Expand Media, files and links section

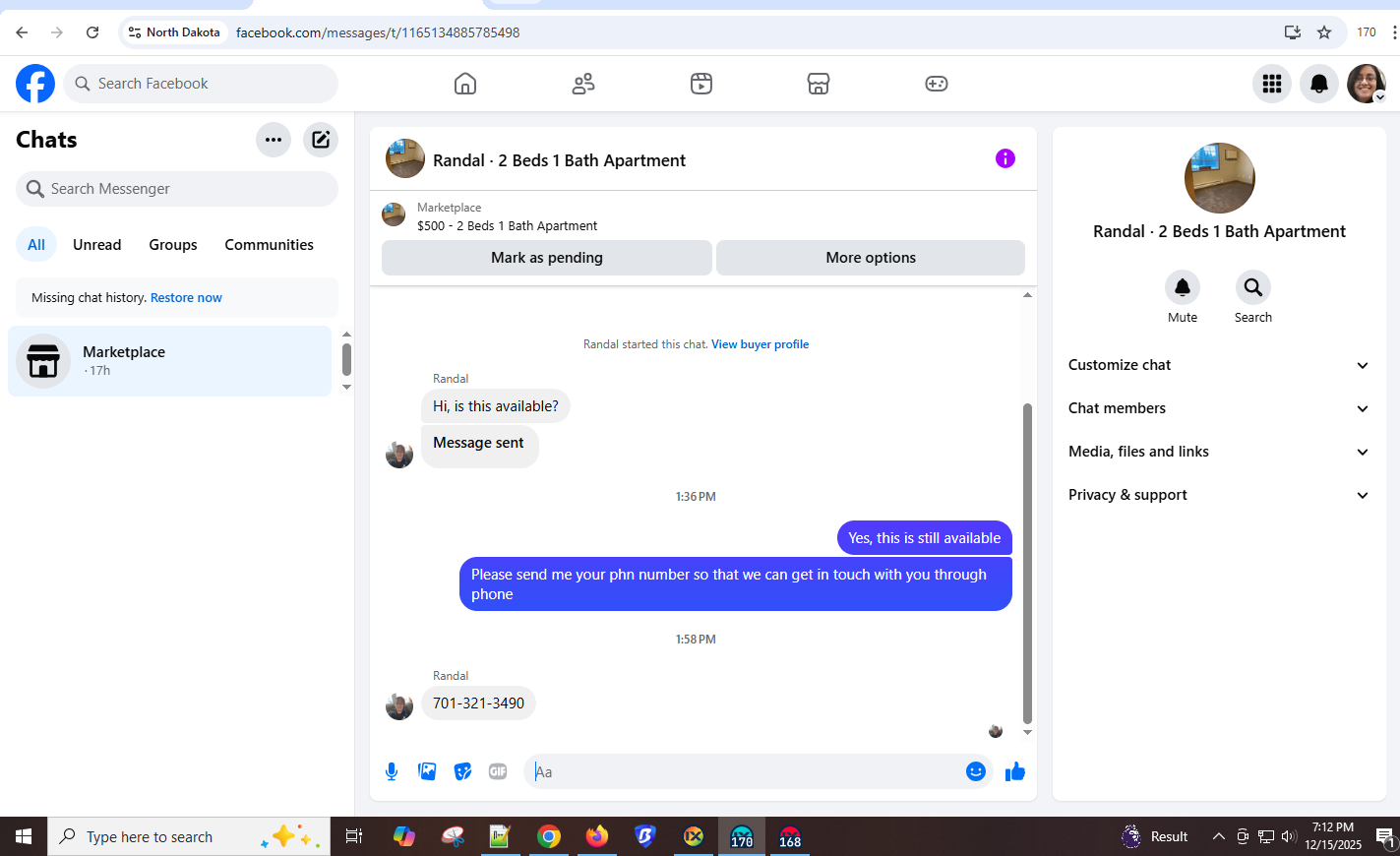[x=1219, y=452]
